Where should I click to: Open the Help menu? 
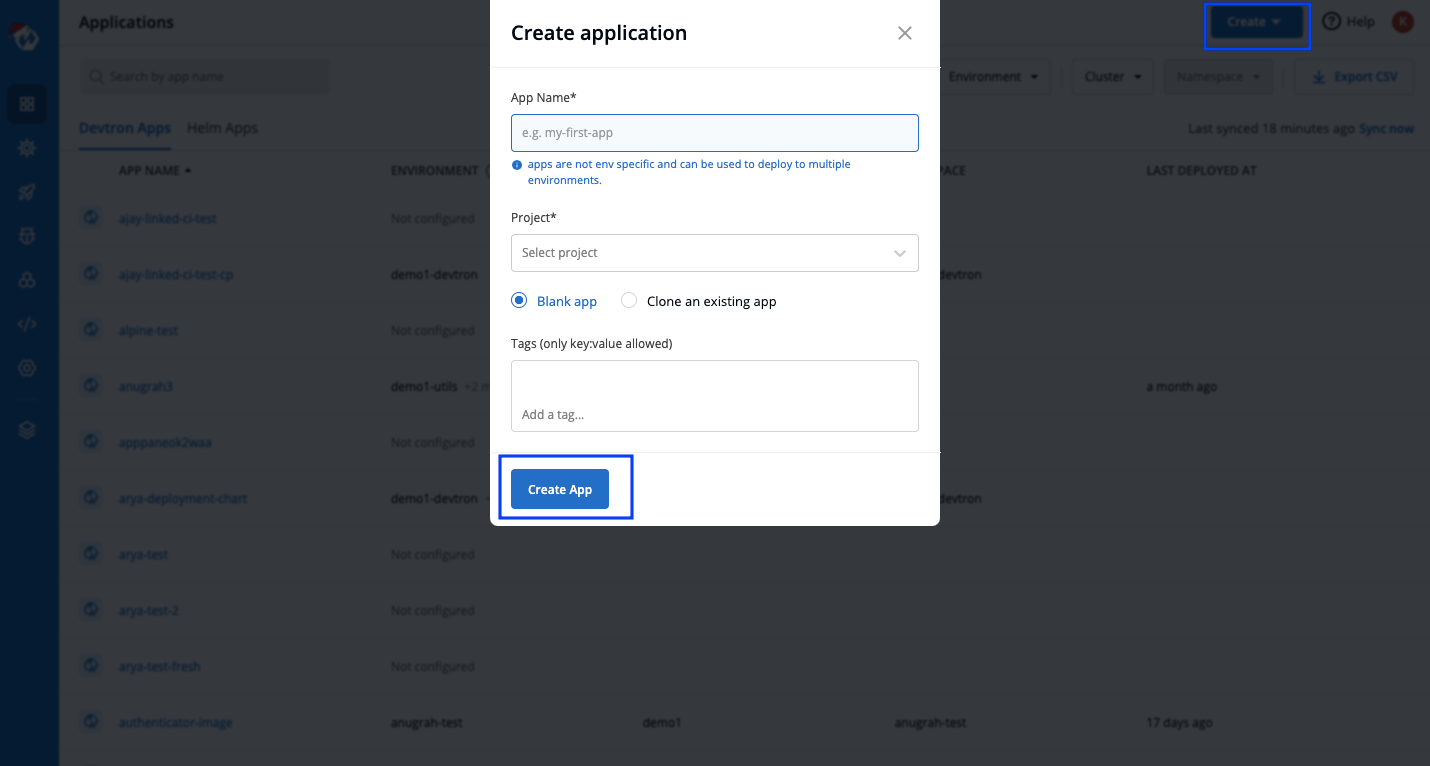pos(1347,21)
